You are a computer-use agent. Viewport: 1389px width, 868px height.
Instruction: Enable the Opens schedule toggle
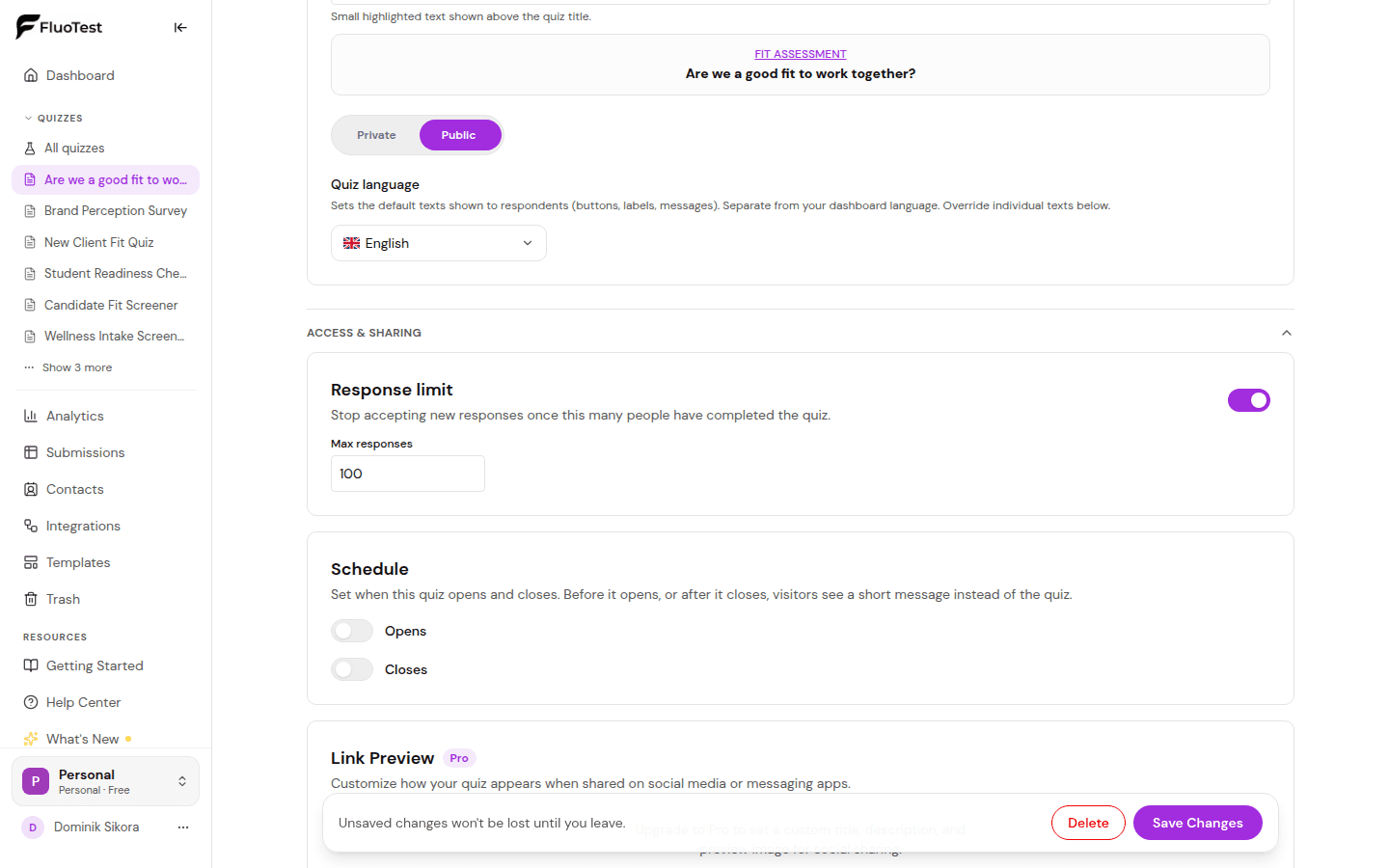coord(352,631)
